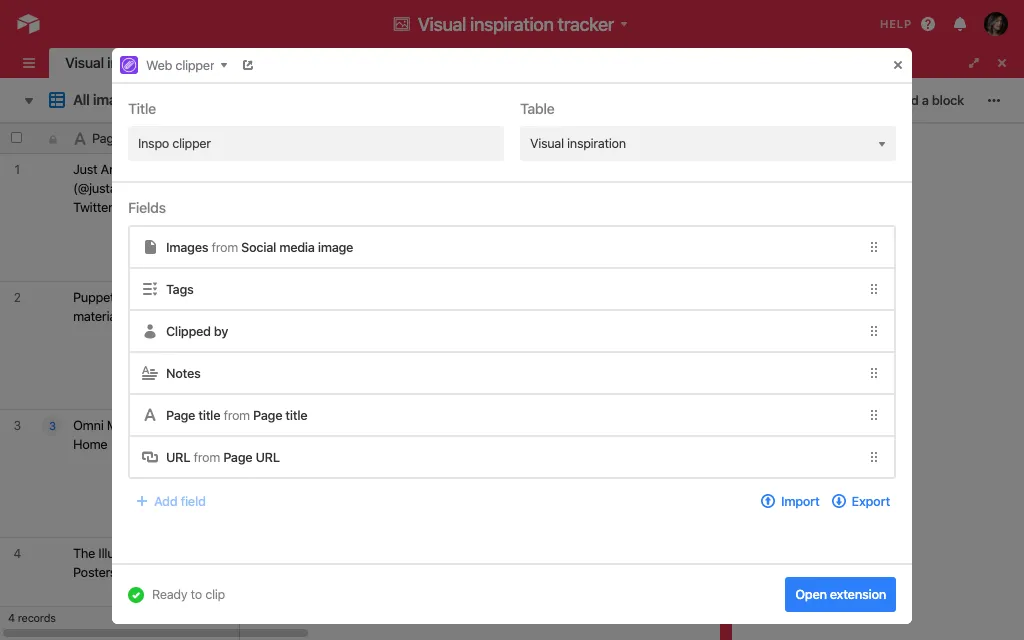Click the Airtable home logo
The image size is (1024, 640).
pos(28,24)
